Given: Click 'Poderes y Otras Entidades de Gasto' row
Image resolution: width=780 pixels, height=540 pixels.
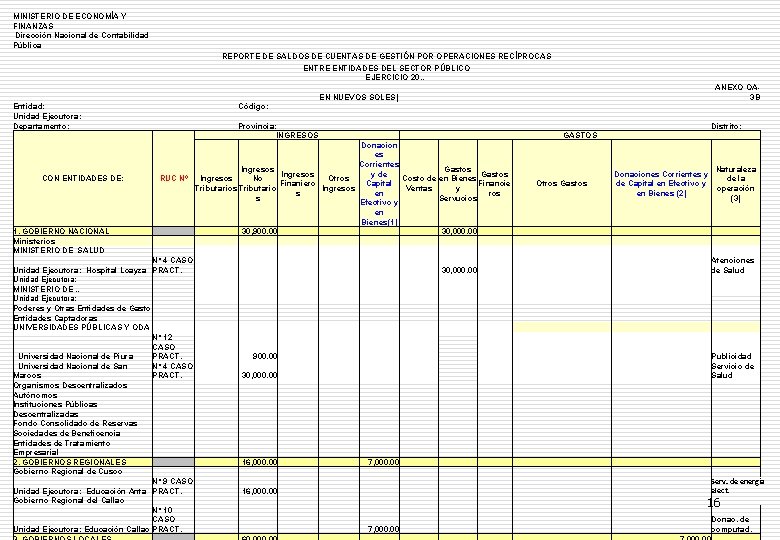Looking at the screenshot, I should [82, 309].
